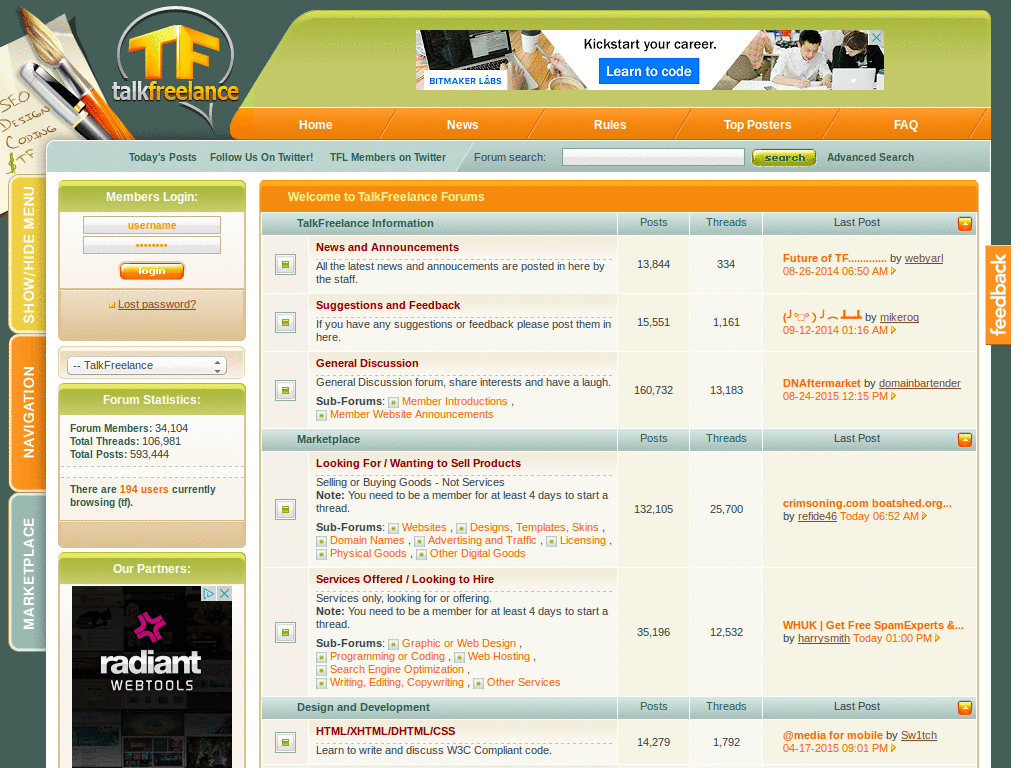1024x768 pixels.
Task: Click the Services Offered forum status icon
Action: (285, 632)
